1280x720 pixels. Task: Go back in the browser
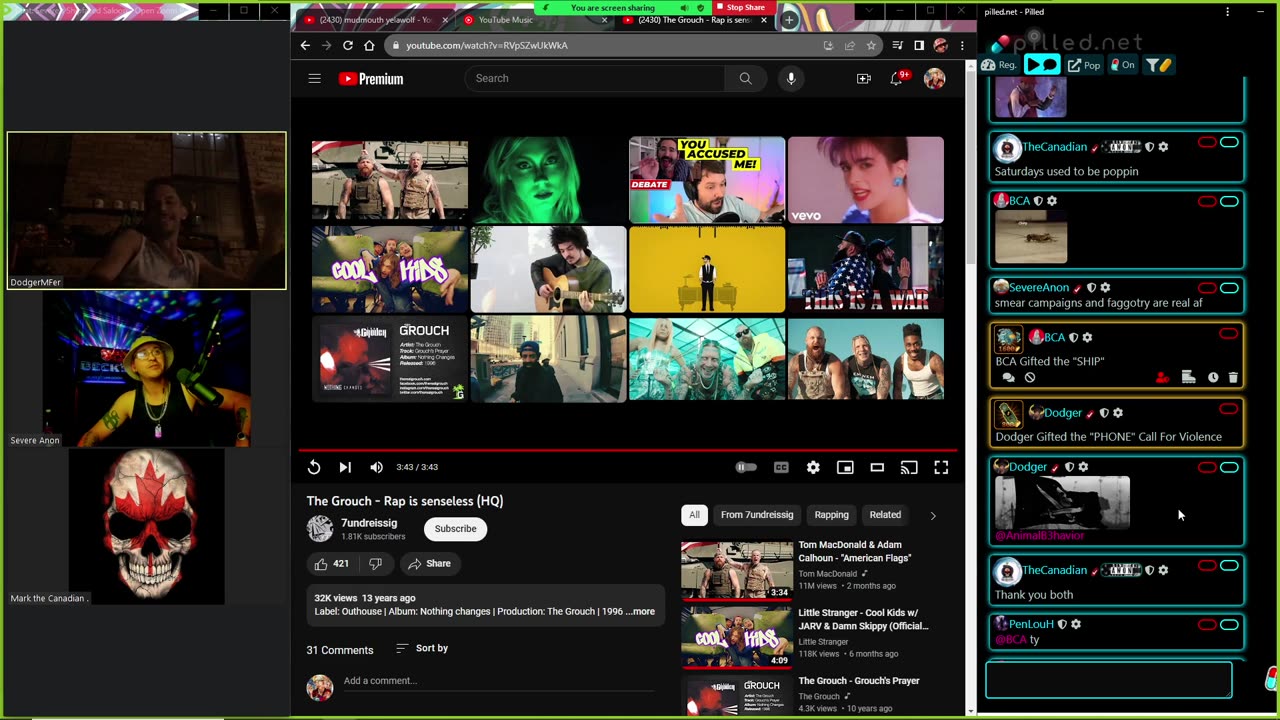[305, 45]
